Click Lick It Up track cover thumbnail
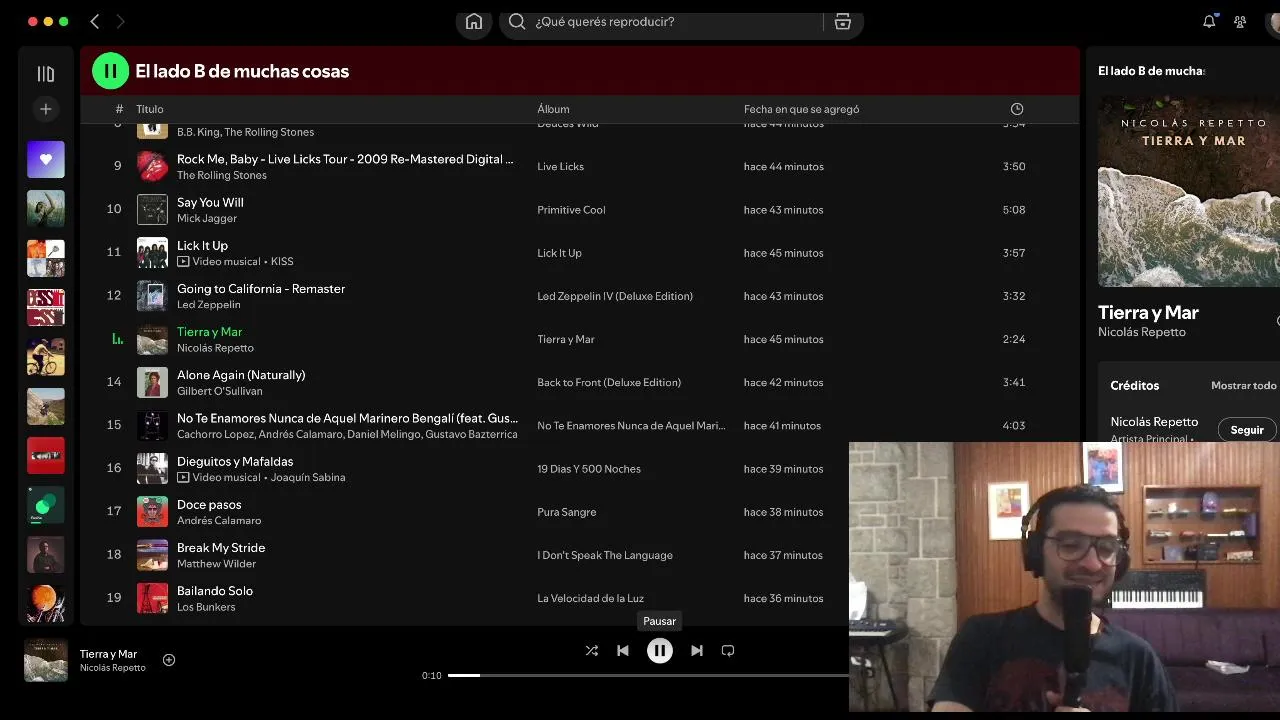Image resolution: width=1280 pixels, height=720 pixels. (x=152, y=253)
